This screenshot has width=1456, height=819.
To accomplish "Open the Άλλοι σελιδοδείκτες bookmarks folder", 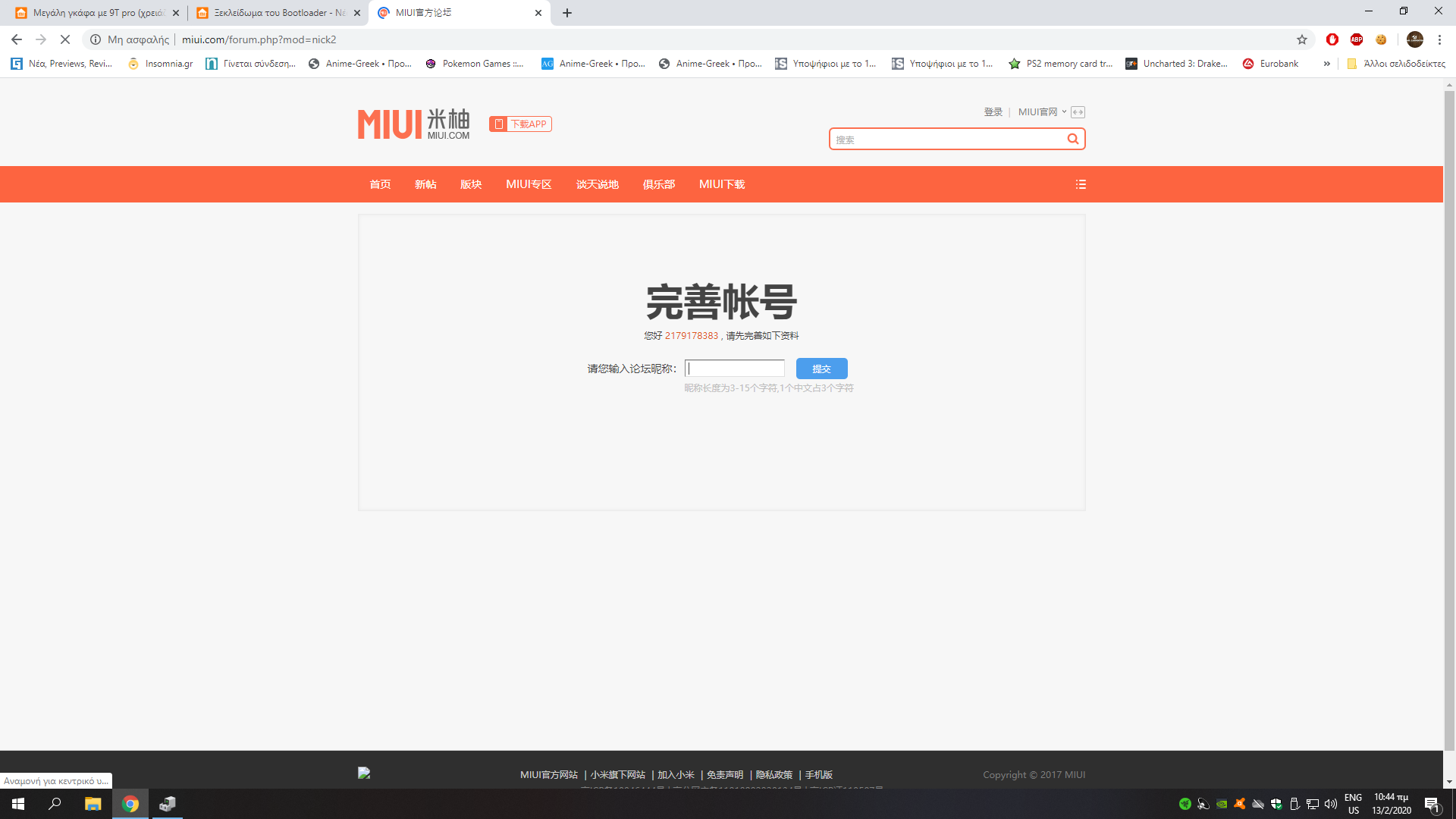I will point(1395,64).
